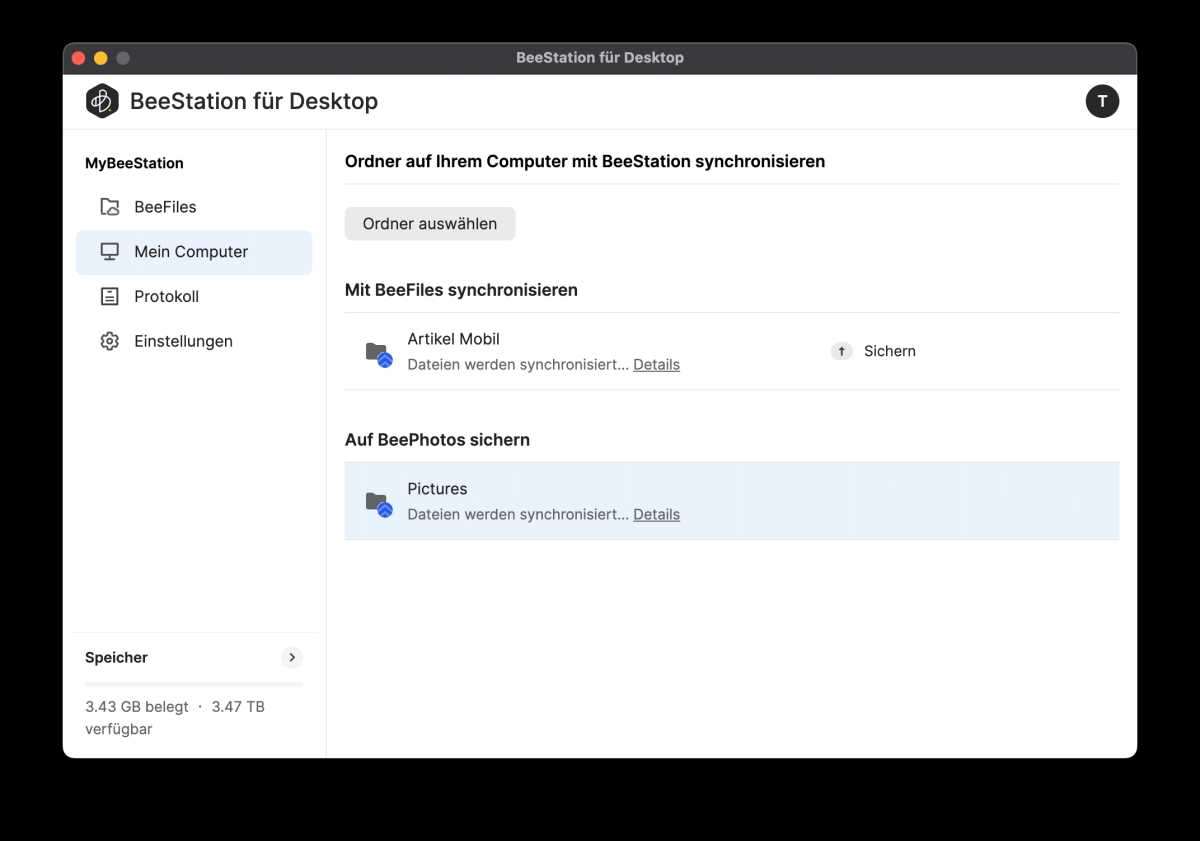The image size is (1200, 841).
Task: Click the "Auf BeePhotos sichern" heading
Action: (437, 440)
